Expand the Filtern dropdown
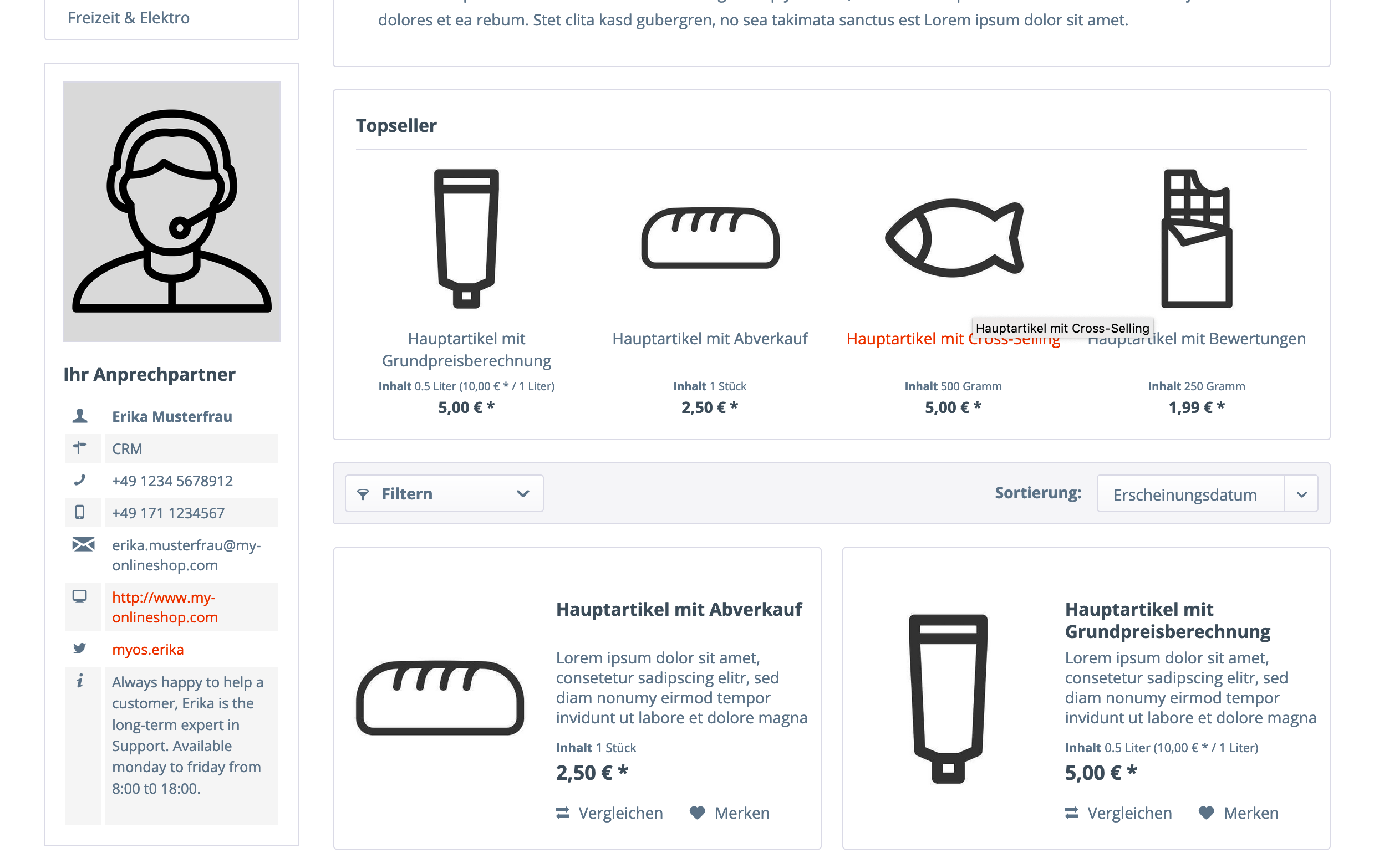The width and height of the screenshot is (1374, 868). 444,493
